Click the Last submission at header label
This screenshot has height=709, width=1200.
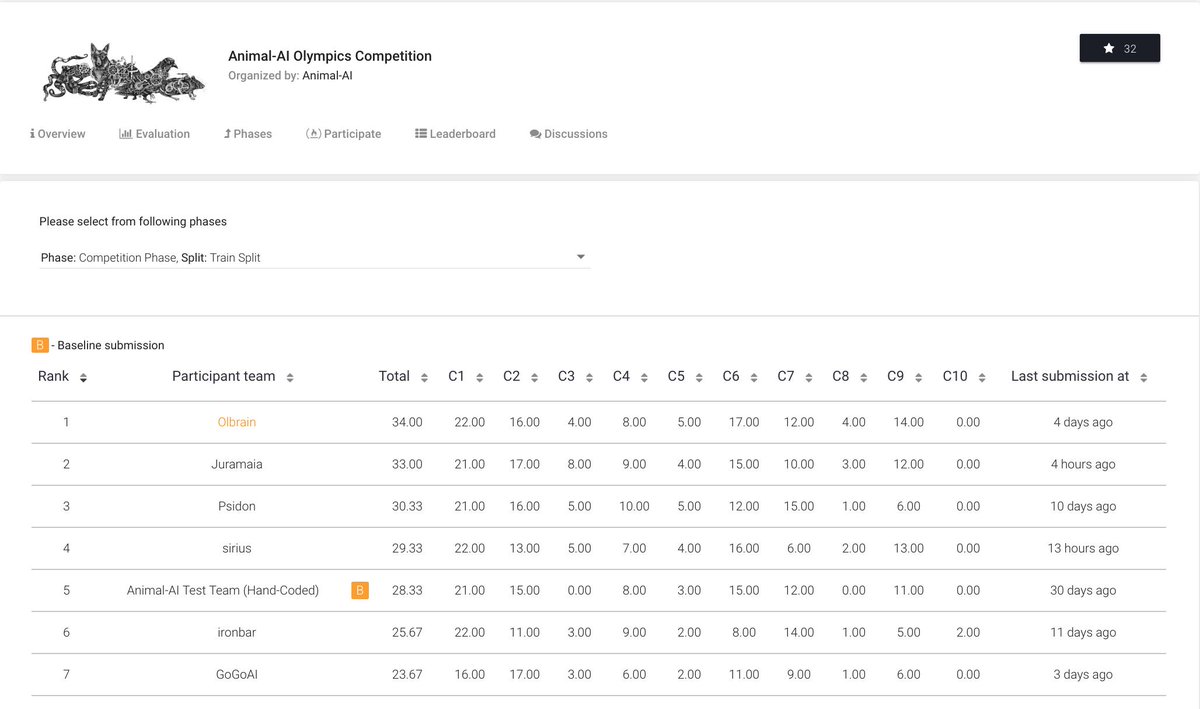tap(1070, 377)
